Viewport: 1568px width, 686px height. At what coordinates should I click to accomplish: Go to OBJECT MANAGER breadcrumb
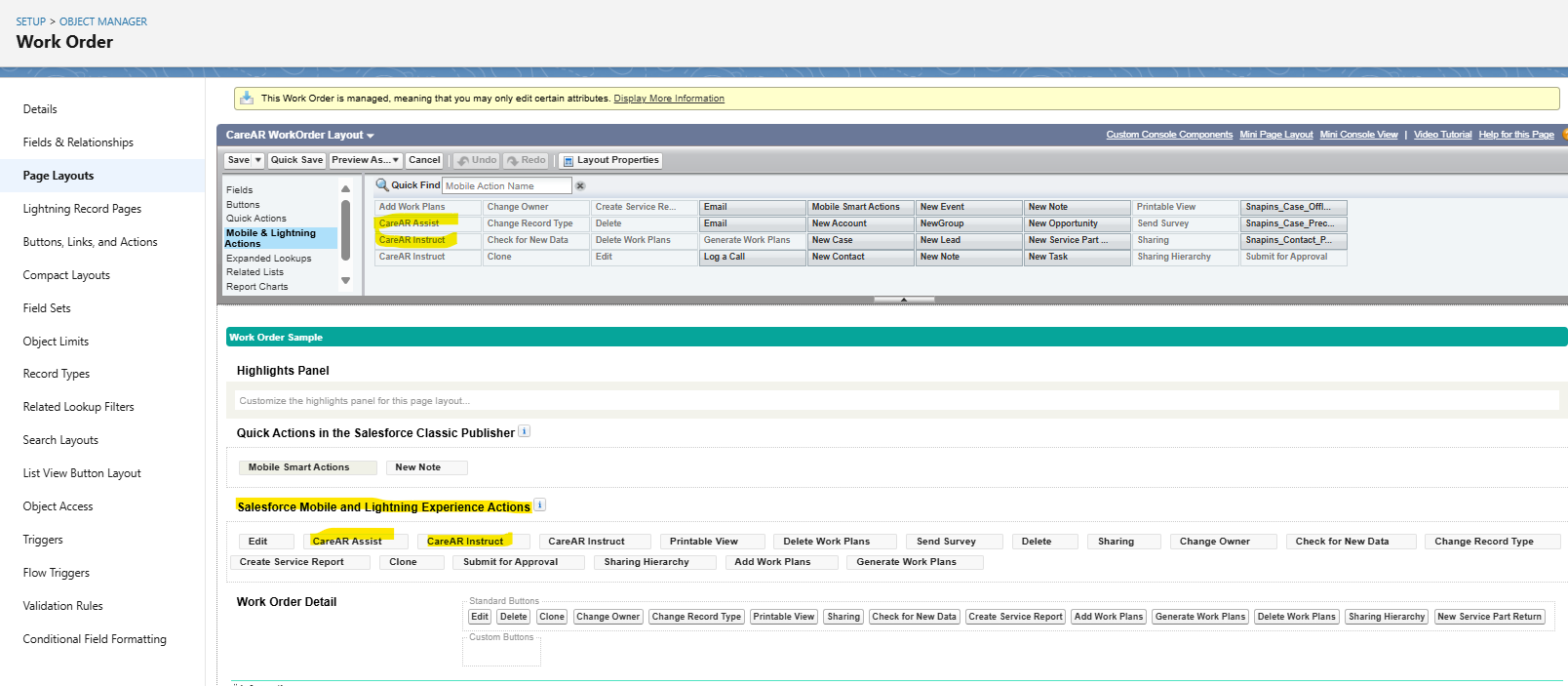pos(103,21)
